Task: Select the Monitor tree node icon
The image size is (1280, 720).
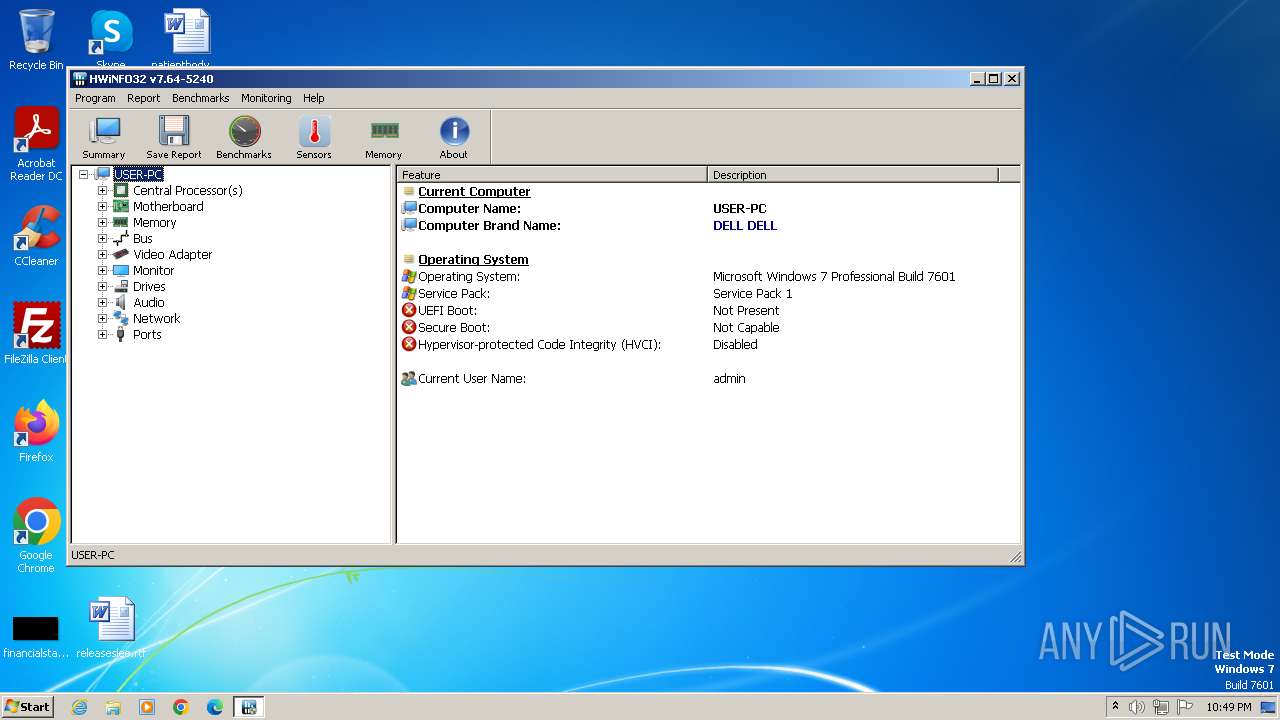Action: coord(121,270)
